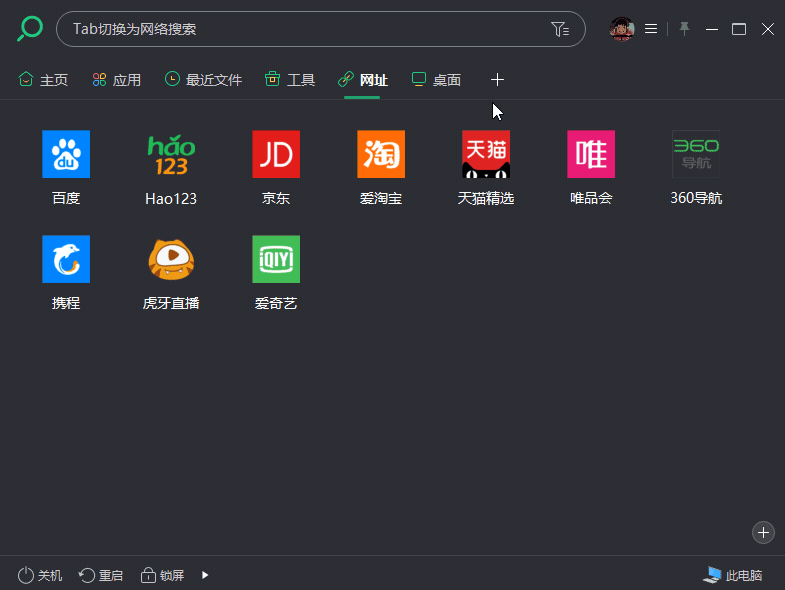Click the 重启 restart button
The height and width of the screenshot is (590, 785).
pyautogui.click(x=101, y=575)
